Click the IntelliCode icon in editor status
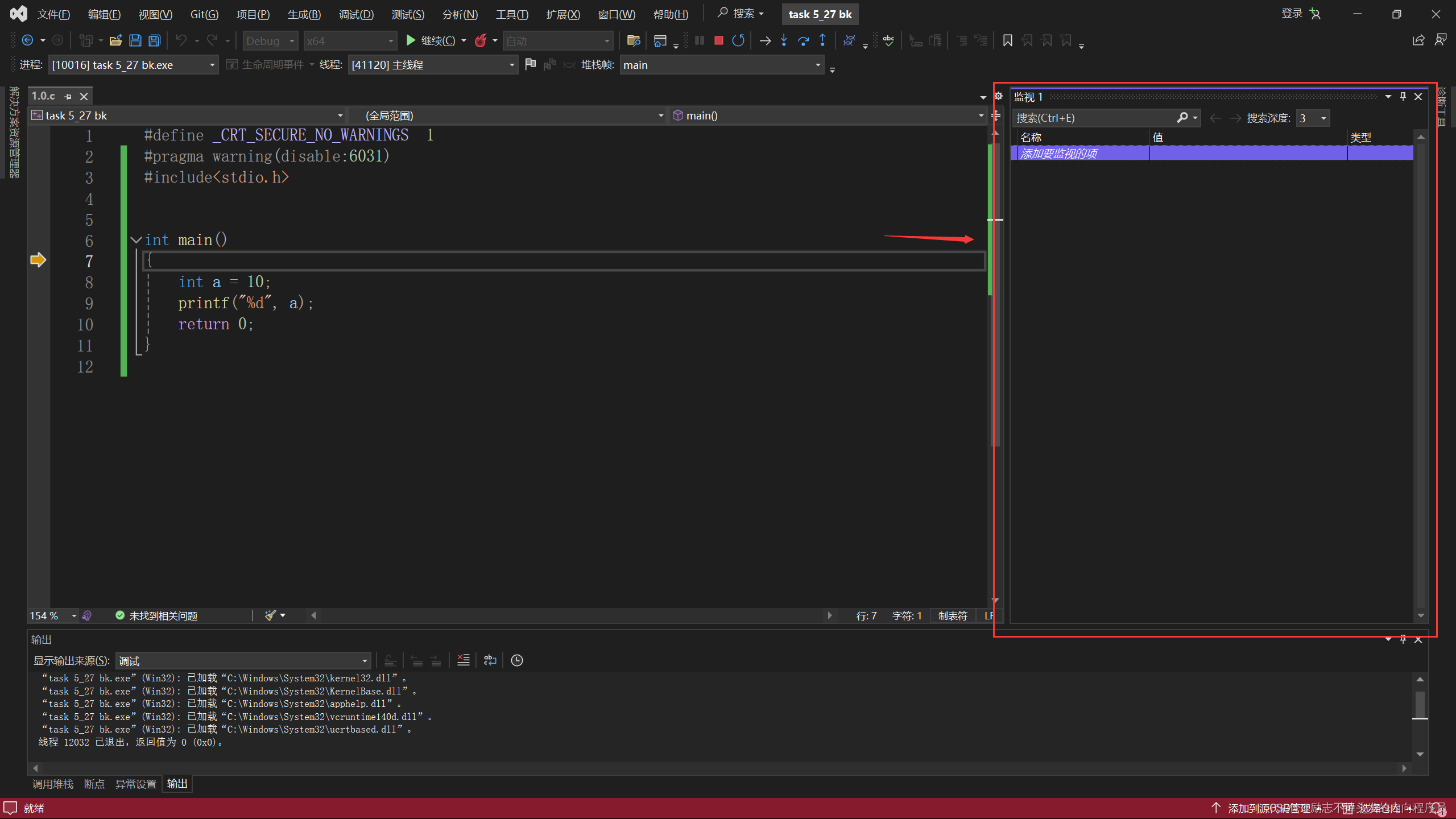The width and height of the screenshot is (1456, 819). click(x=87, y=615)
